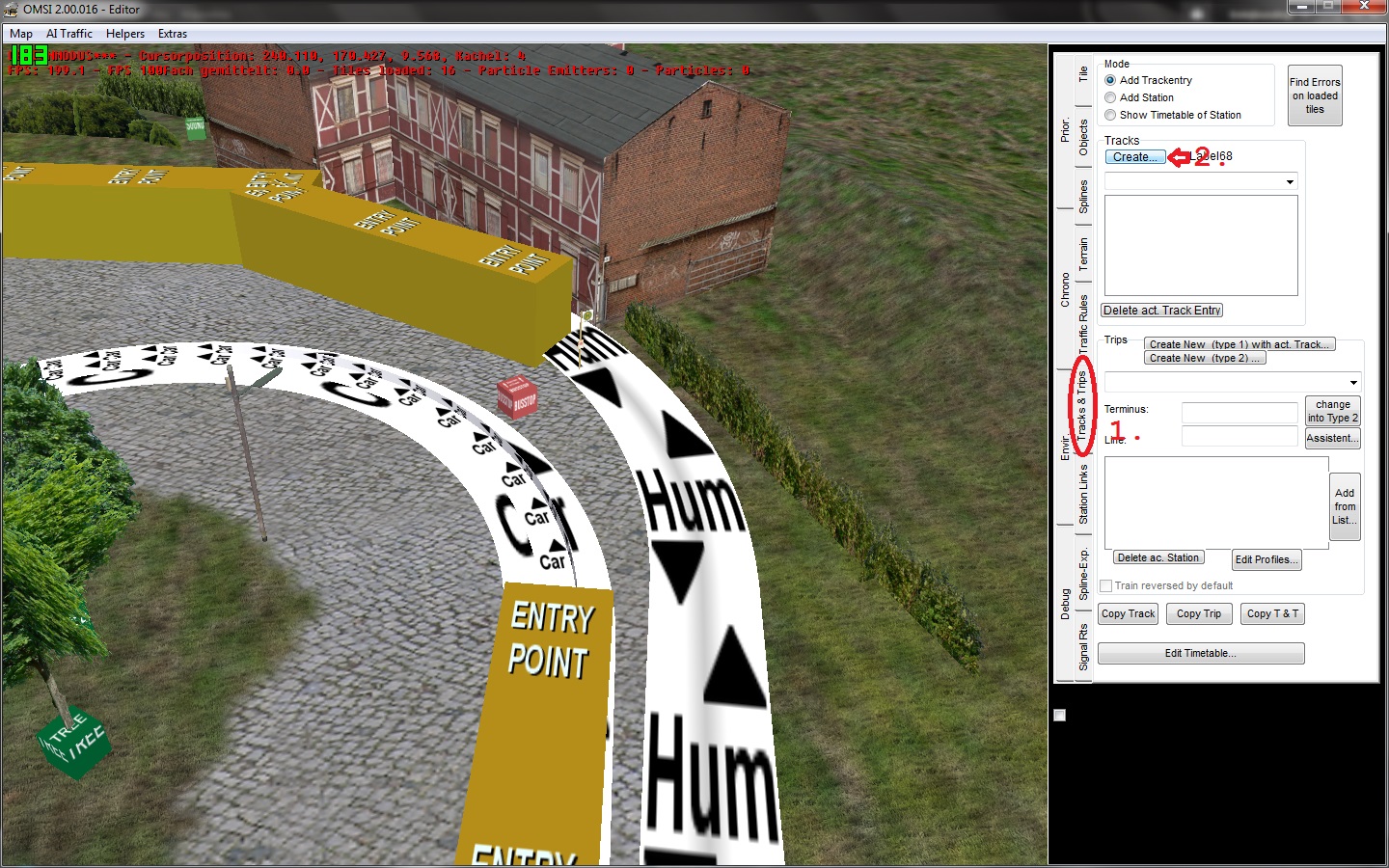
Task: Select the Add Trackentry radio button
Action: pyautogui.click(x=1110, y=80)
